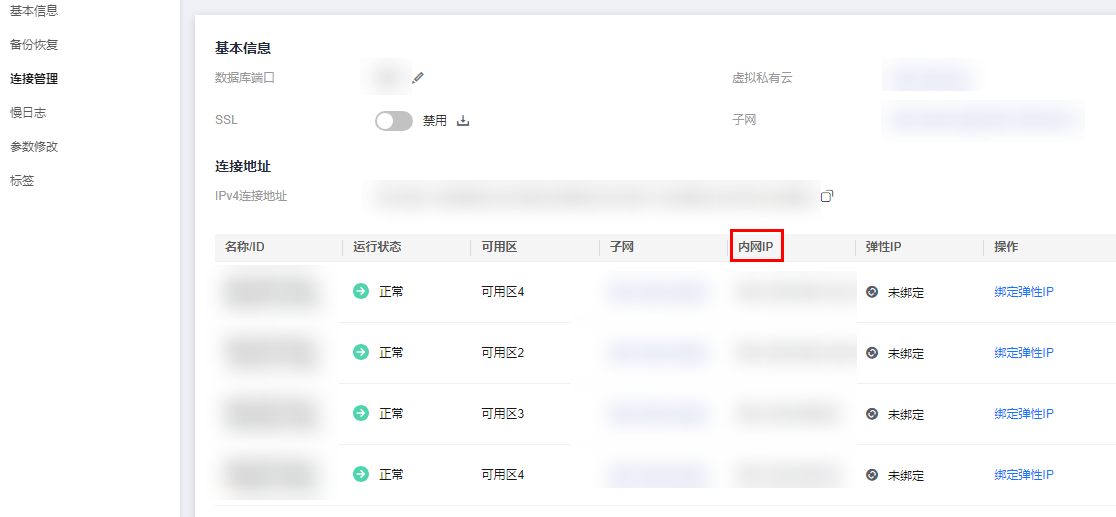Bind elastic IP for the 可用区3 node
The image size is (1116, 517).
1024,414
